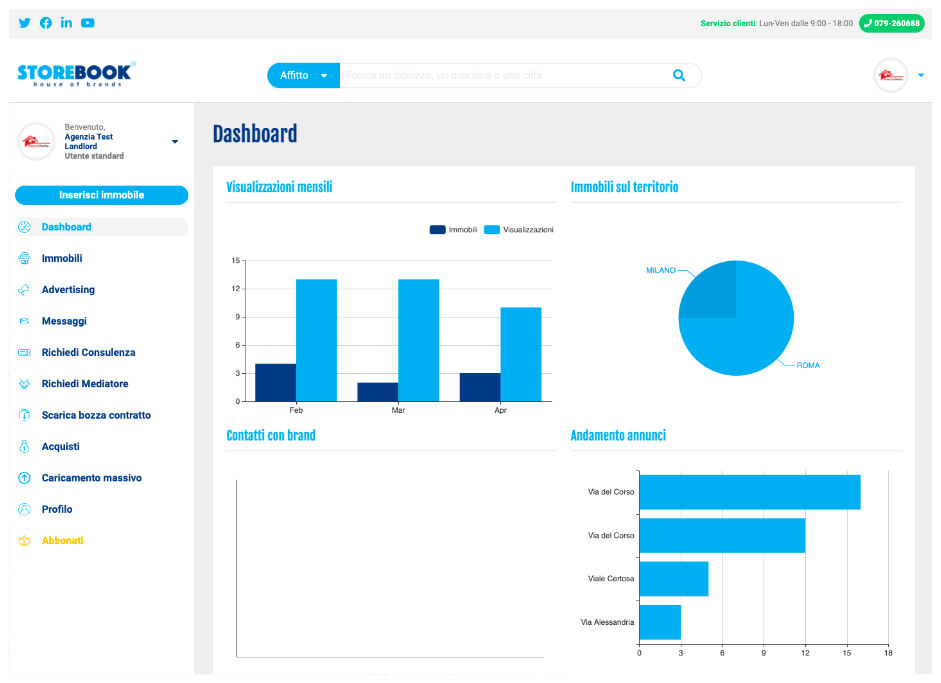Toggle Visualizzazioni series in chart legend
This screenshot has width=941, height=683.
tap(518, 230)
